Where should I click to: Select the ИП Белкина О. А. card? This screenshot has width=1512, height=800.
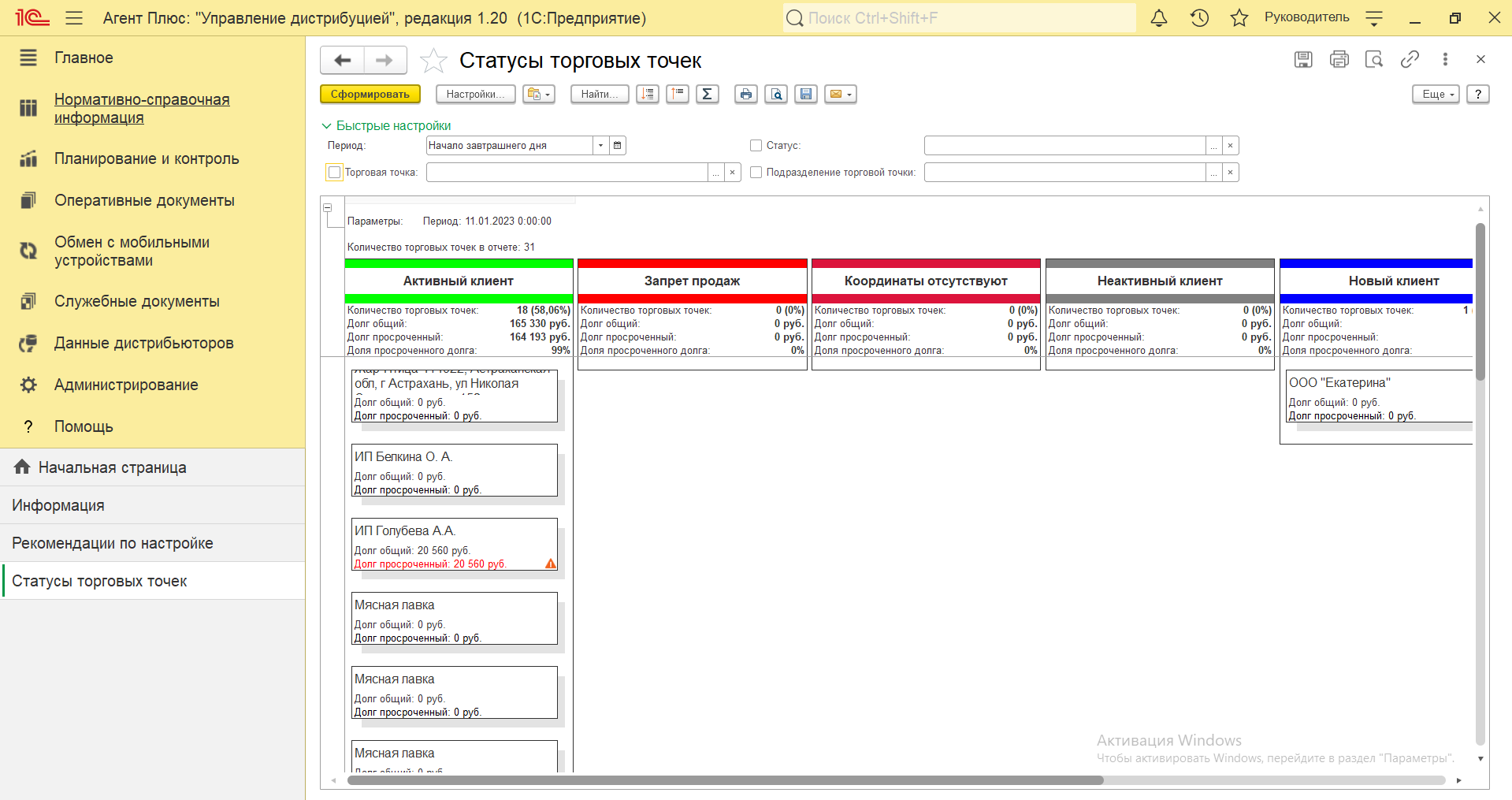coord(455,471)
